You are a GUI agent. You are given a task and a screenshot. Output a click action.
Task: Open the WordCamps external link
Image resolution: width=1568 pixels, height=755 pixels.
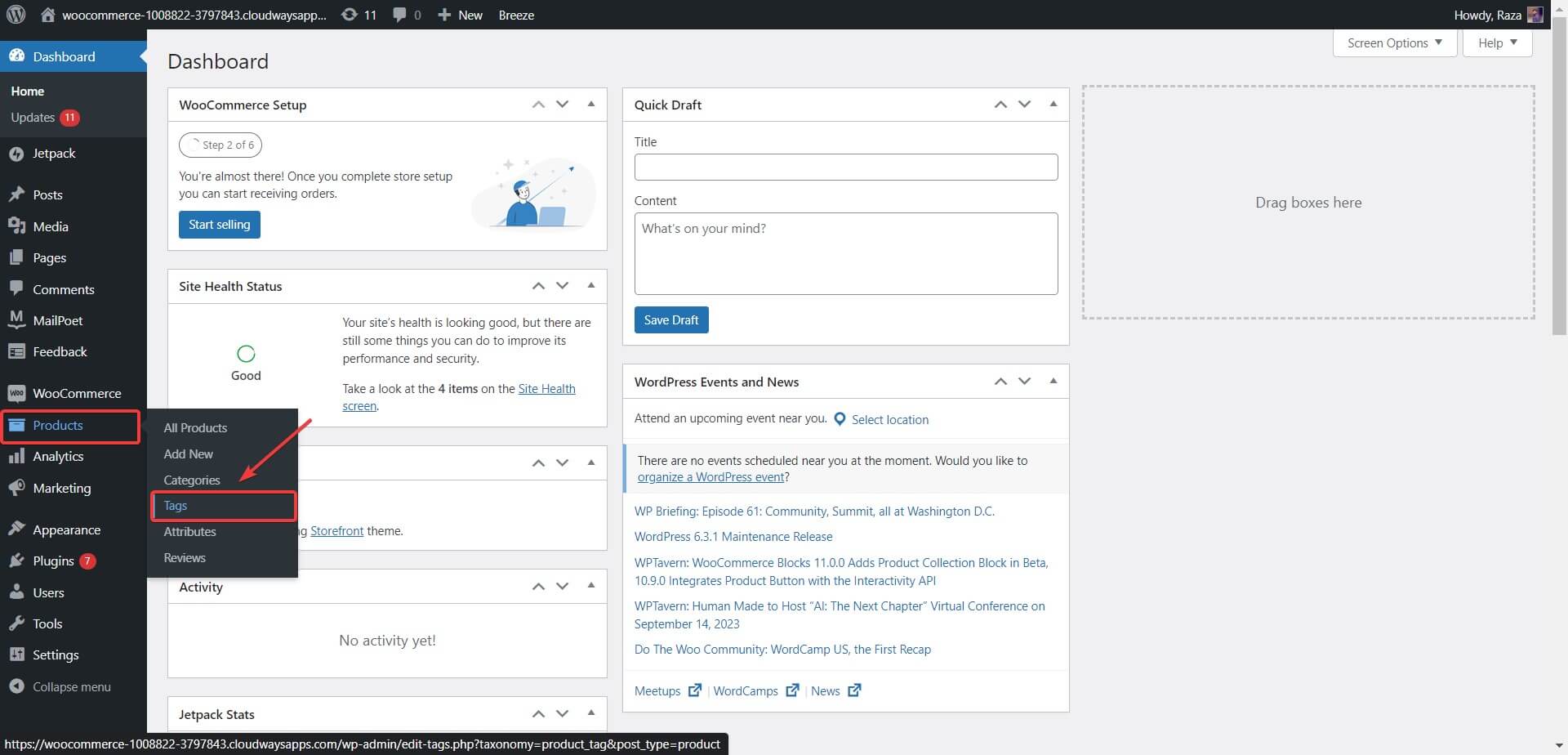pyautogui.click(x=755, y=691)
